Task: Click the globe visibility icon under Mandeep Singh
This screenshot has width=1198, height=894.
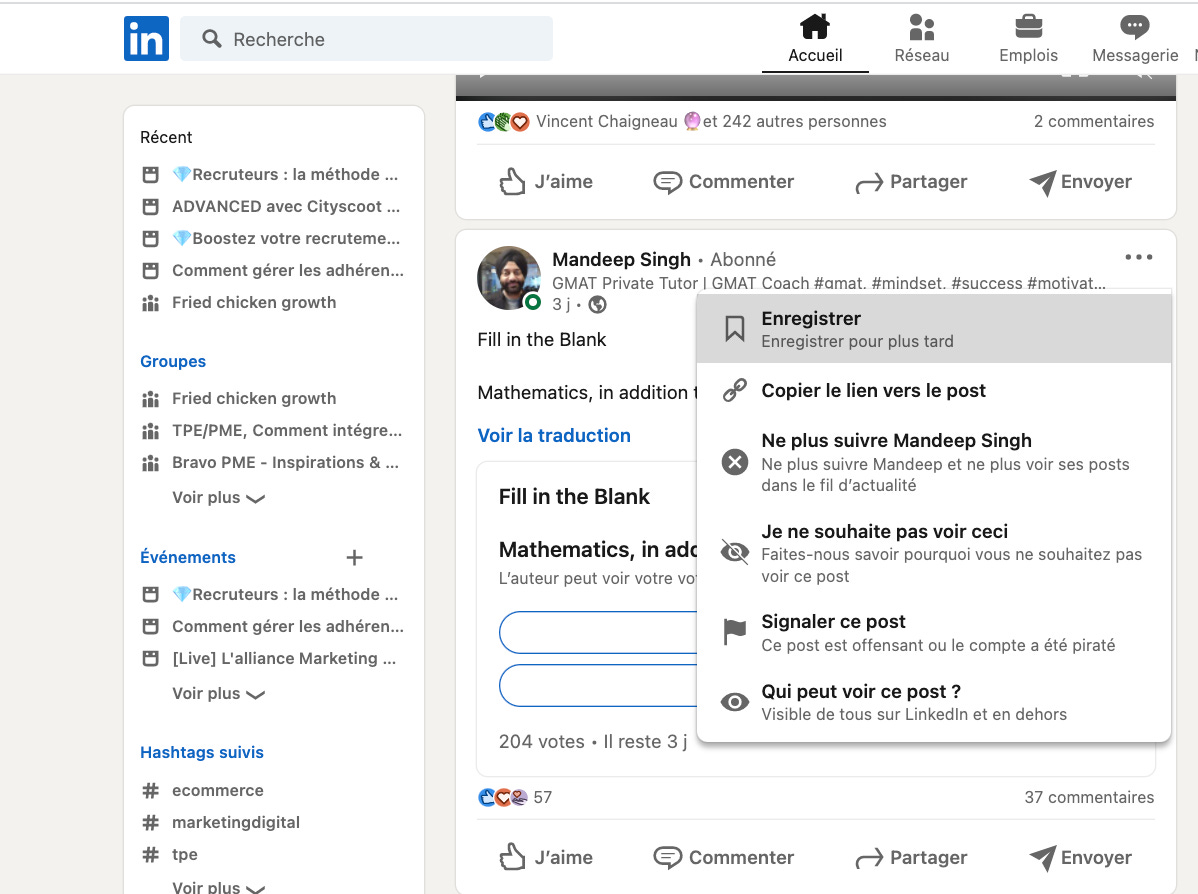Action: click(x=597, y=304)
